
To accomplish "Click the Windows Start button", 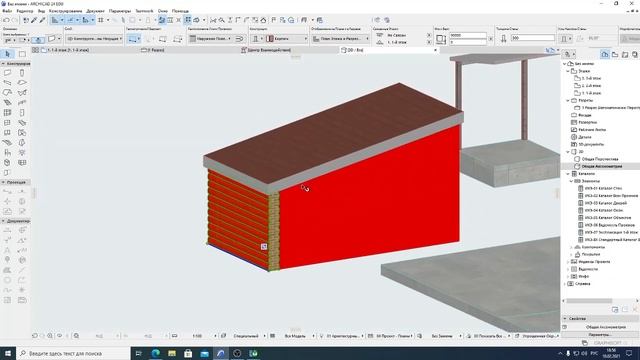I will (8, 353).
